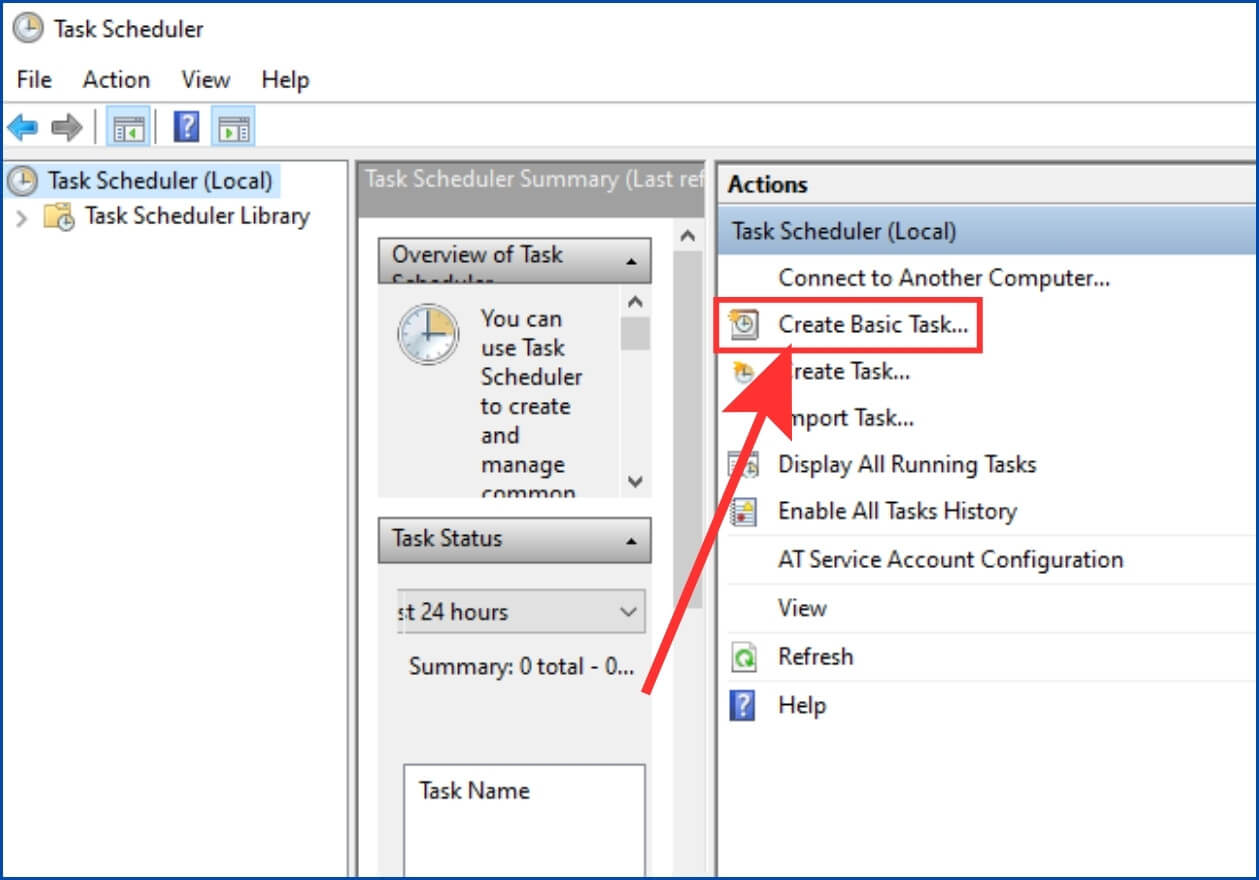This screenshot has height=880, width=1259.
Task: Open AT Service Account Configuration
Action: pos(949,560)
